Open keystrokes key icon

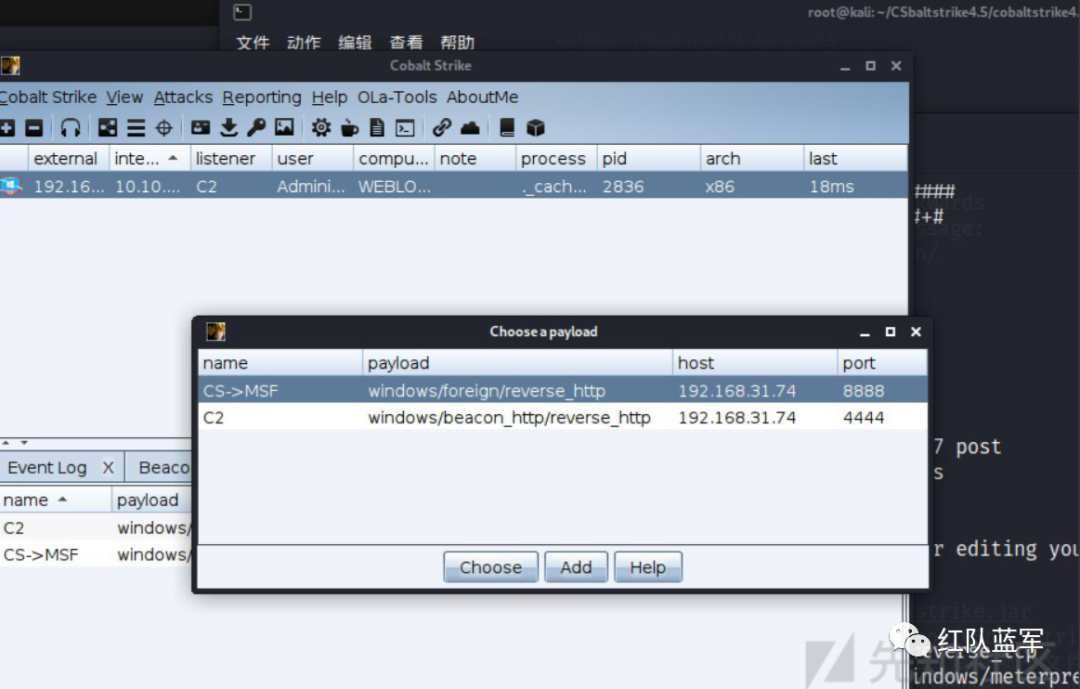pyautogui.click(x=256, y=127)
